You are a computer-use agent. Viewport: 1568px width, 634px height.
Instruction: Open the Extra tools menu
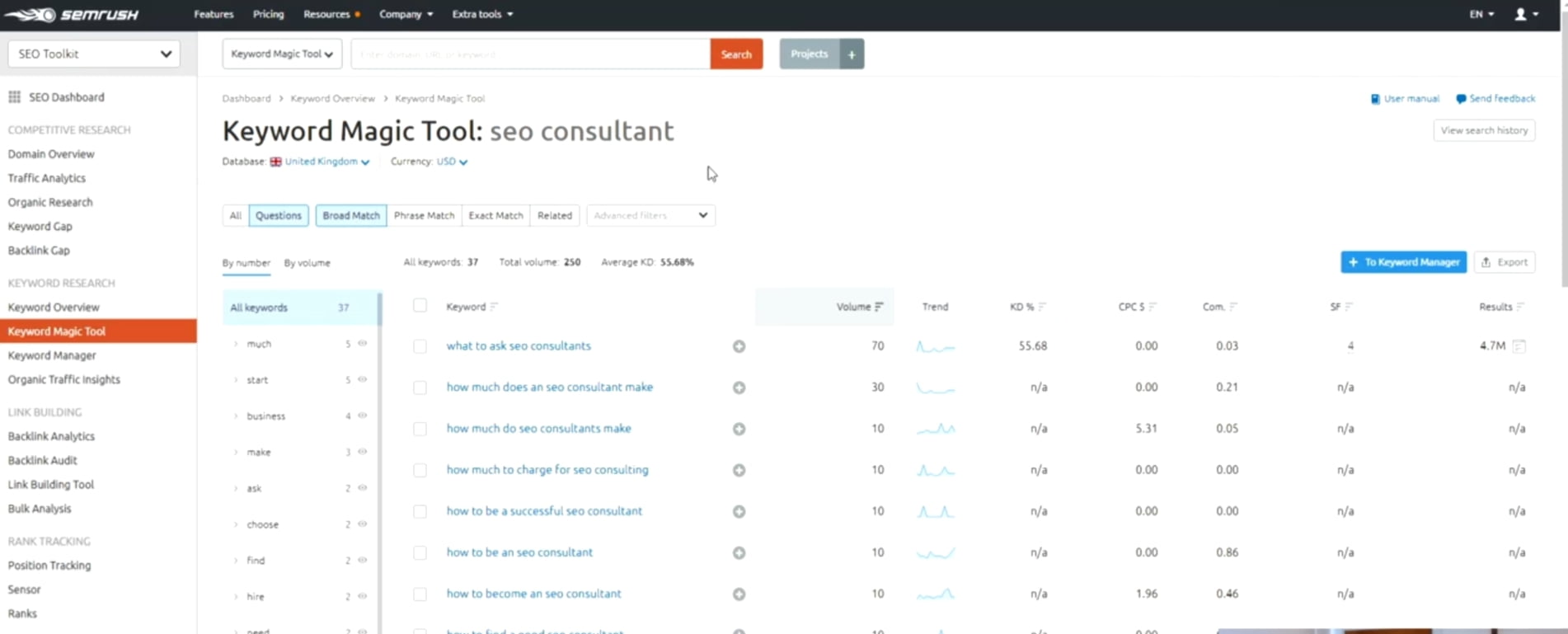point(482,14)
